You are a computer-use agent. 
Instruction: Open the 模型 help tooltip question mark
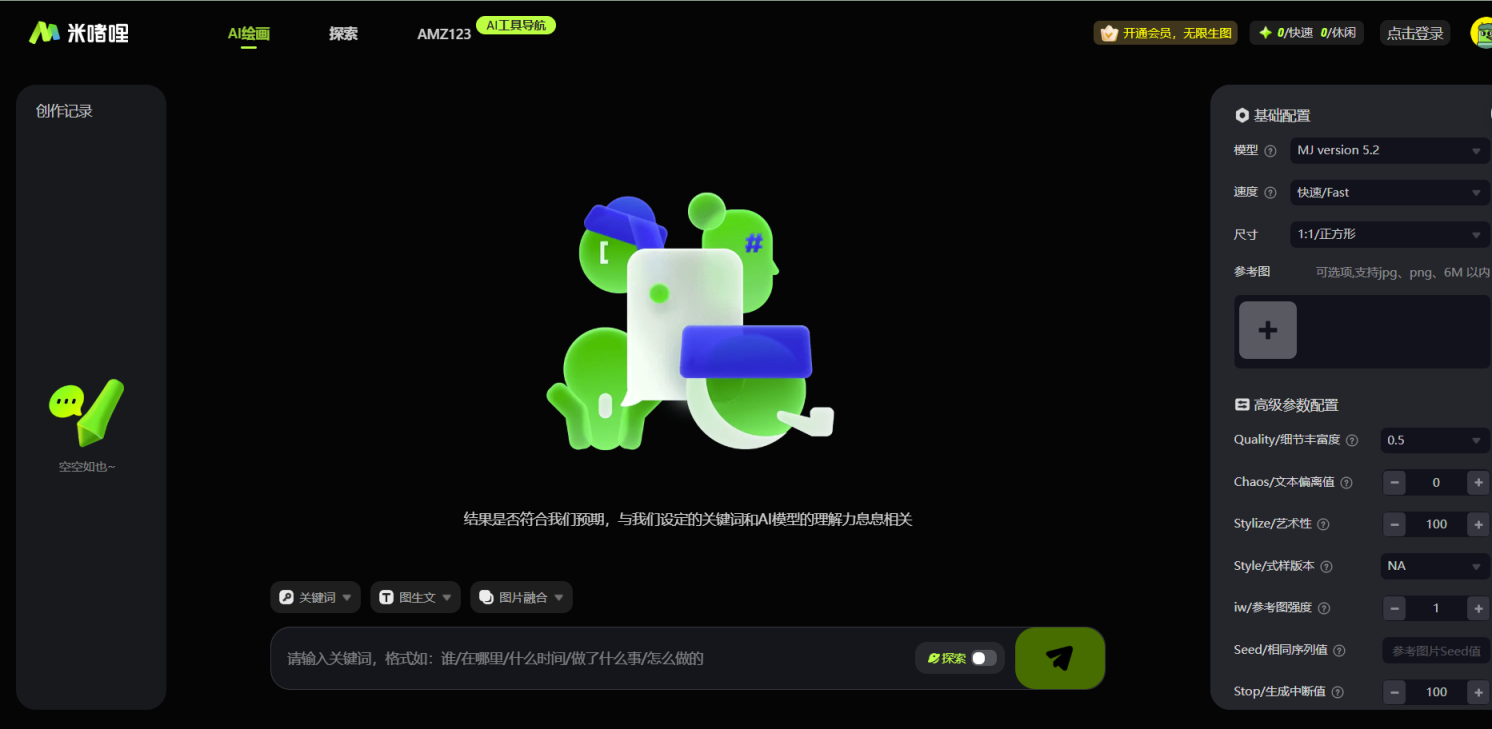[x=1269, y=150]
